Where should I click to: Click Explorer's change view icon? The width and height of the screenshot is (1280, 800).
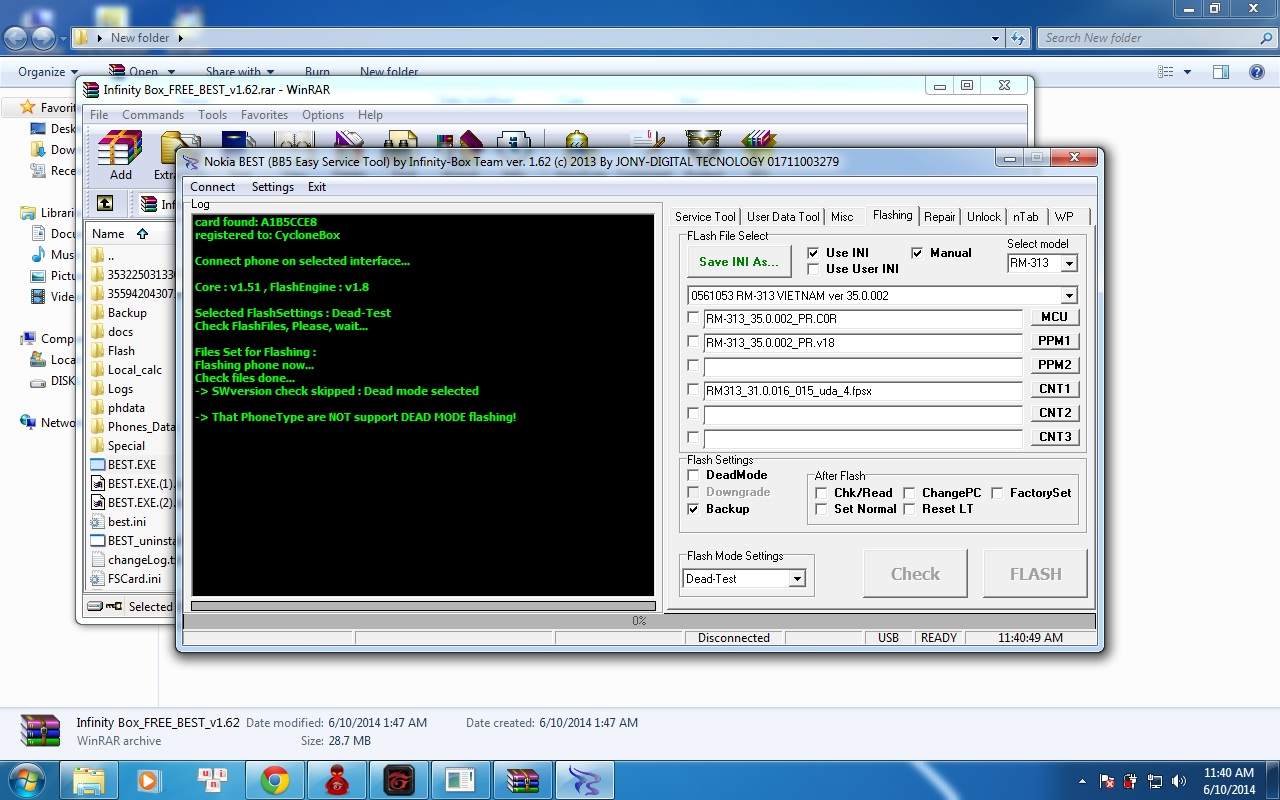click(x=1166, y=72)
